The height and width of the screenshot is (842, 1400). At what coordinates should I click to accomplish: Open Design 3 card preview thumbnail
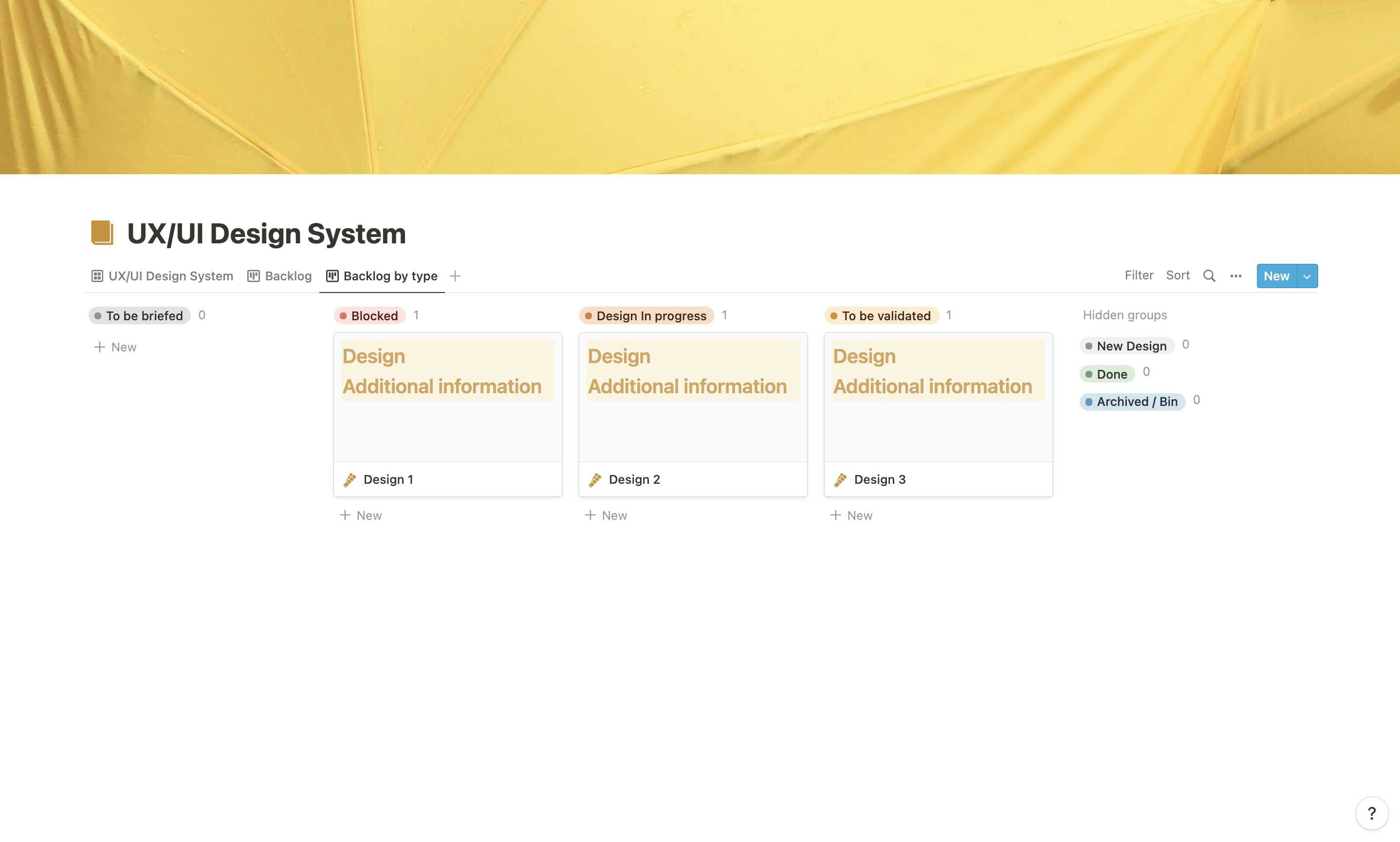(x=938, y=397)
